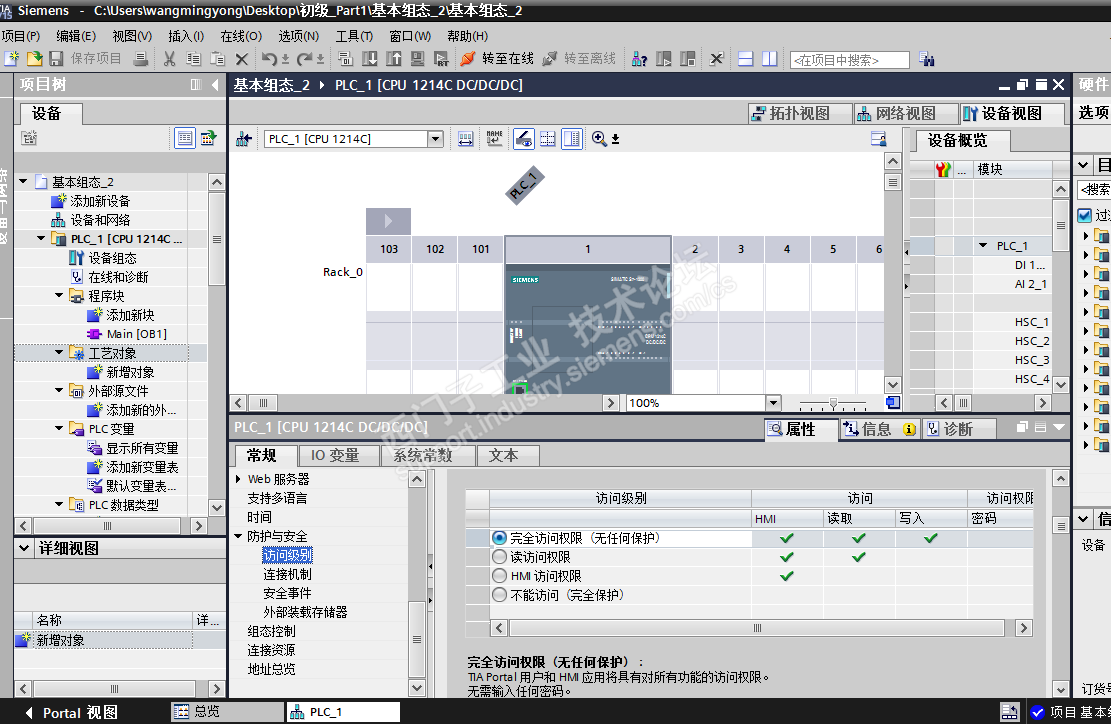Start runtime with the RT toolbar icon

coord(441,59)
